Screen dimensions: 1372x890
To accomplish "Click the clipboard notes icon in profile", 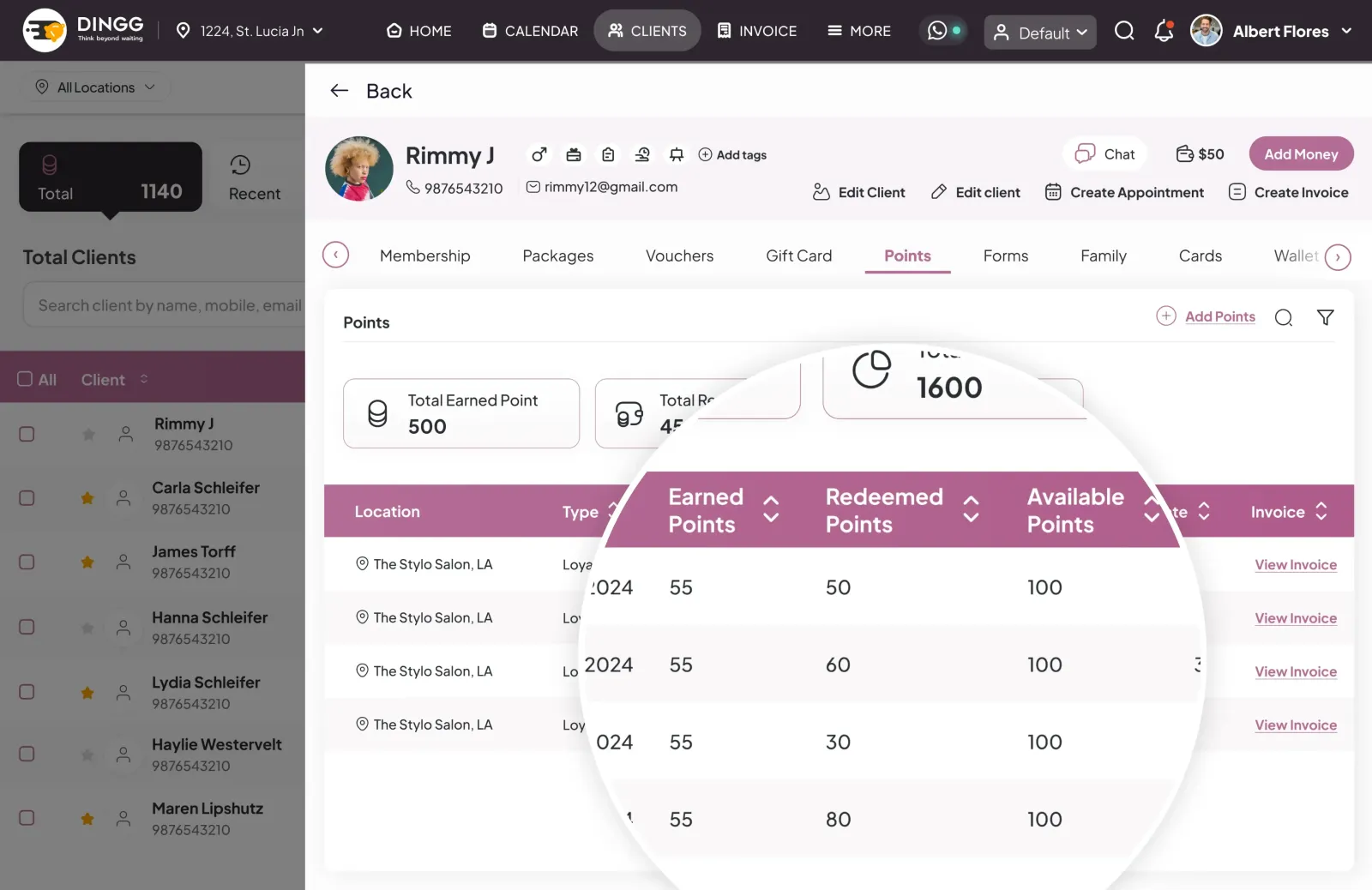I will coord(608,155).
